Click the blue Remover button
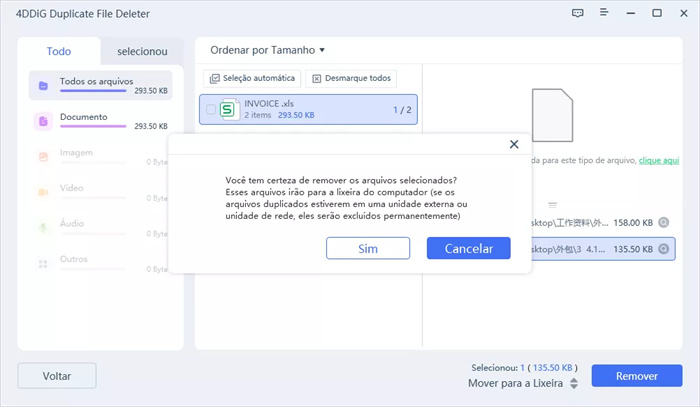700x407 pixels. pos(637,376)
